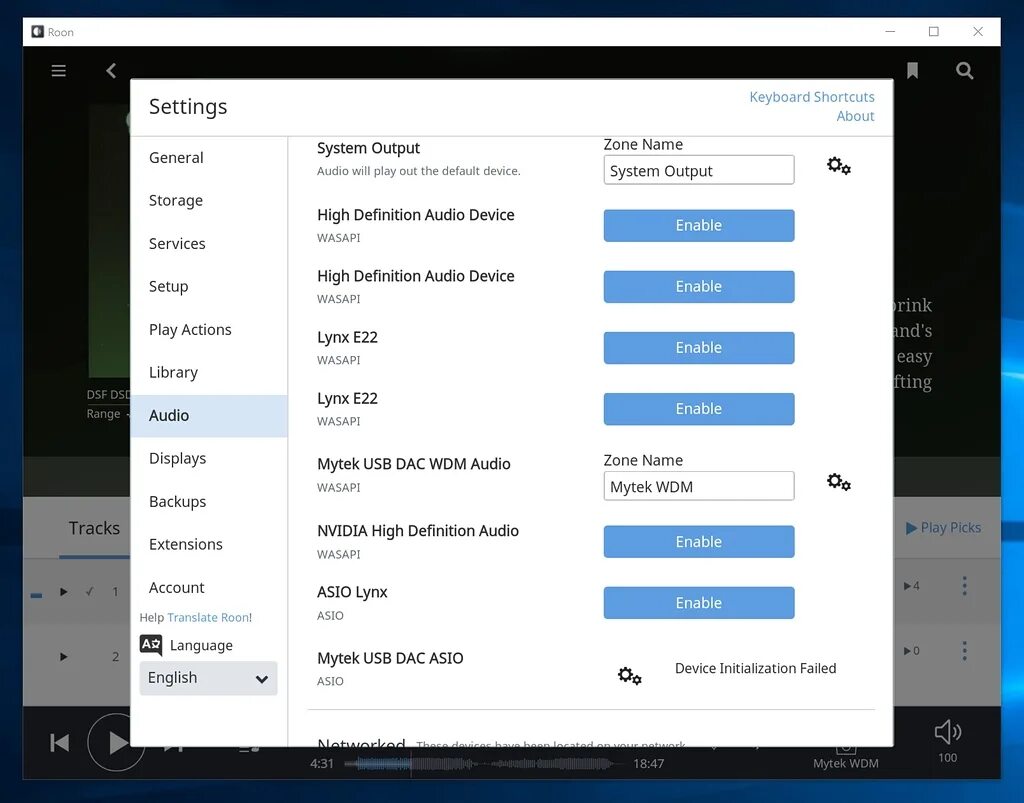The image size is (1024, 803).
Task: Expand the English language dropdown
Action: click(x=208, y=678)
